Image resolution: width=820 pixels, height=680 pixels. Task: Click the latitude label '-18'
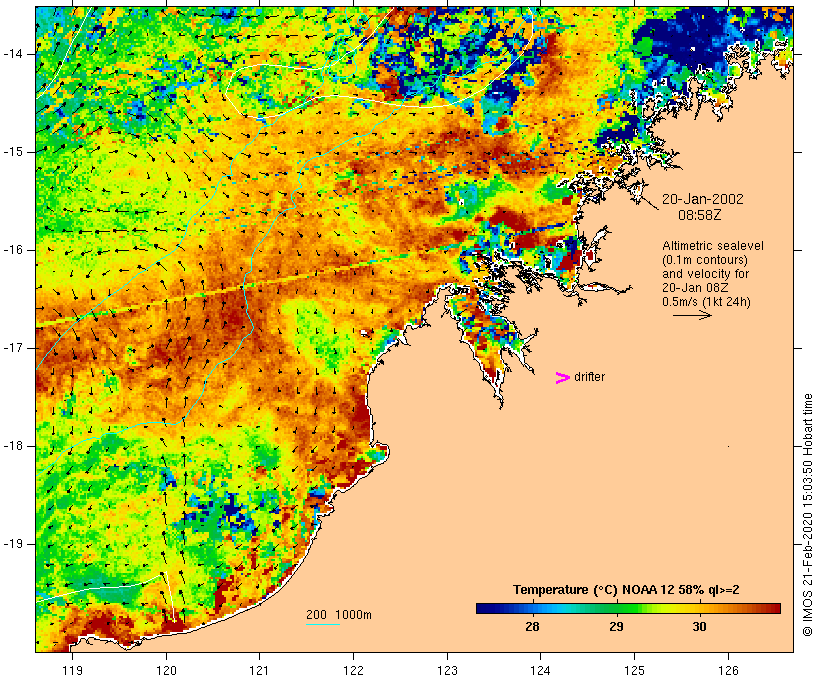[x=13, y=446]
